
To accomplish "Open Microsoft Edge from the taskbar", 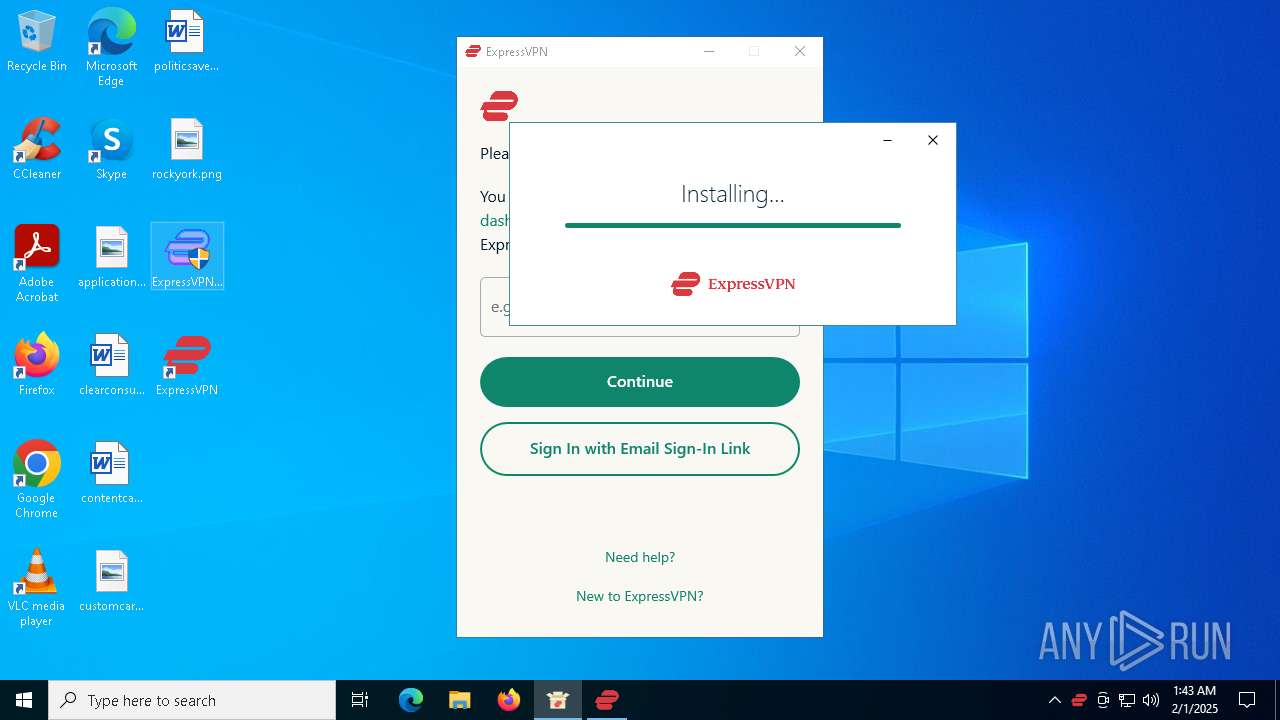I will pos(411,700).
